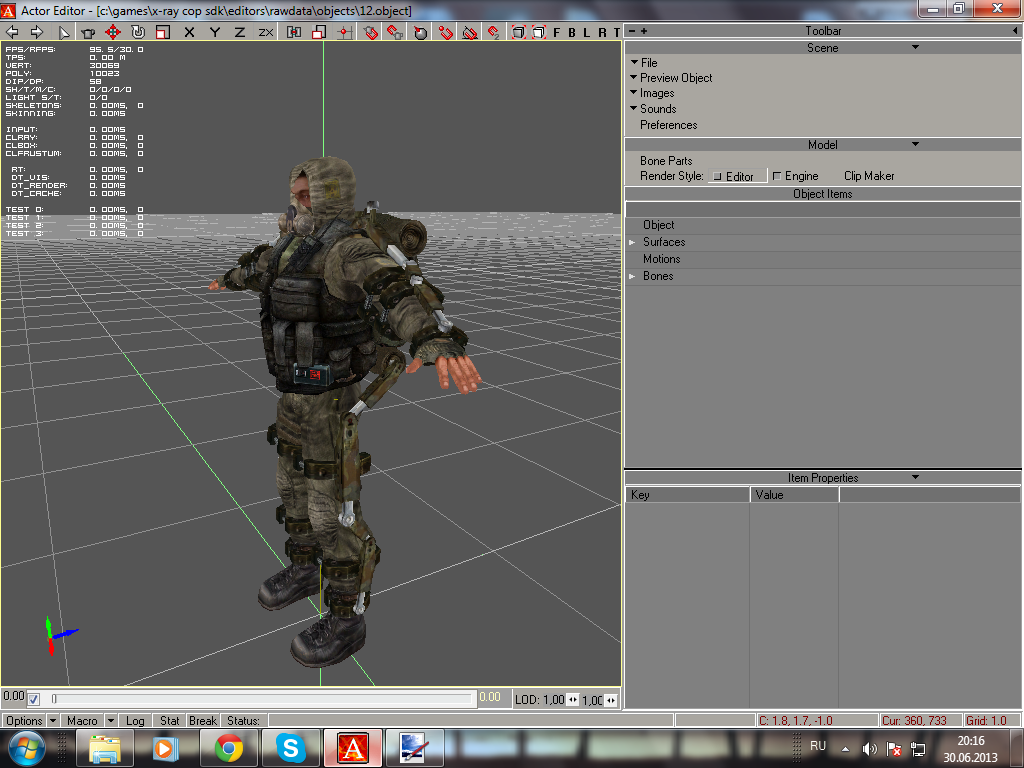Collapse the Item Properties panel arrow
Screen dimensions: 1024x768
(916, 477)
